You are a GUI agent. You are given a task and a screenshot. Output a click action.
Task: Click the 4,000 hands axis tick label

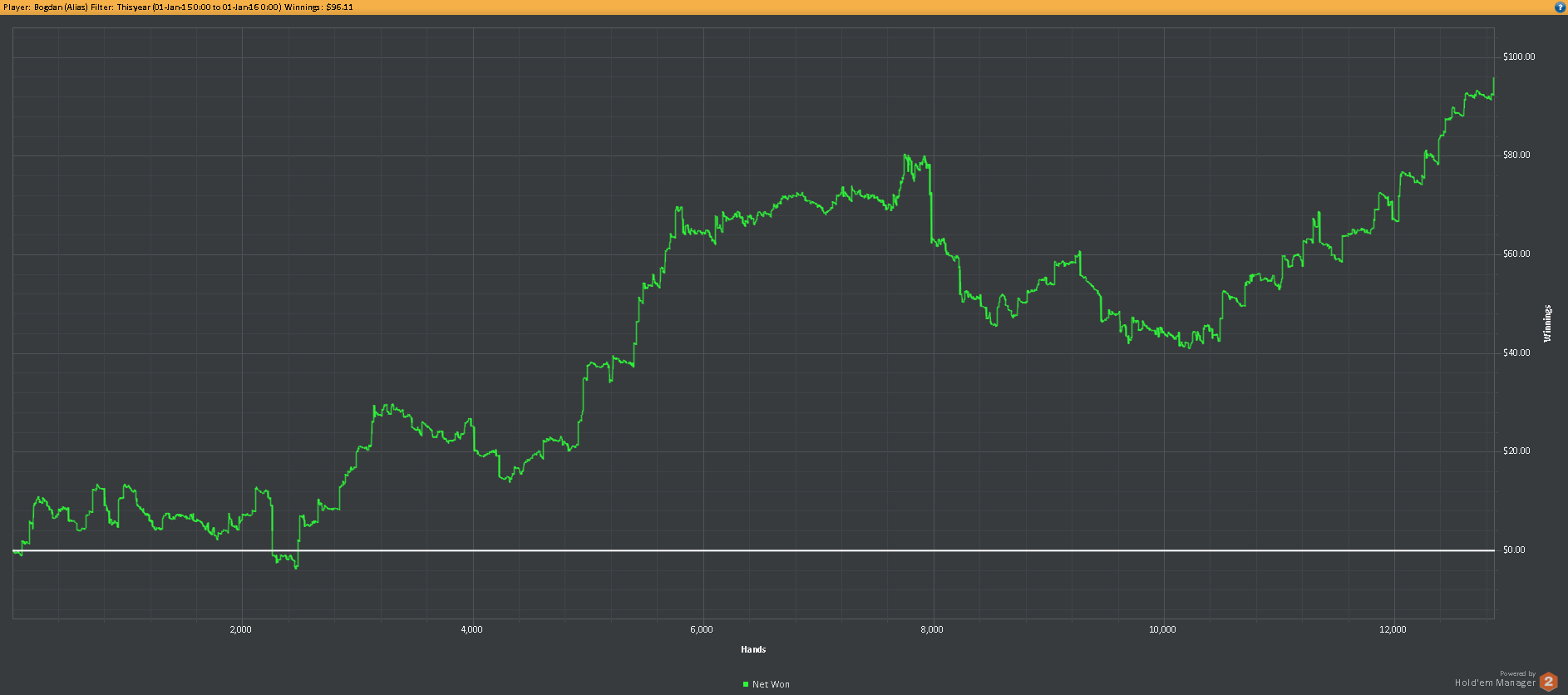click(471, 629)
